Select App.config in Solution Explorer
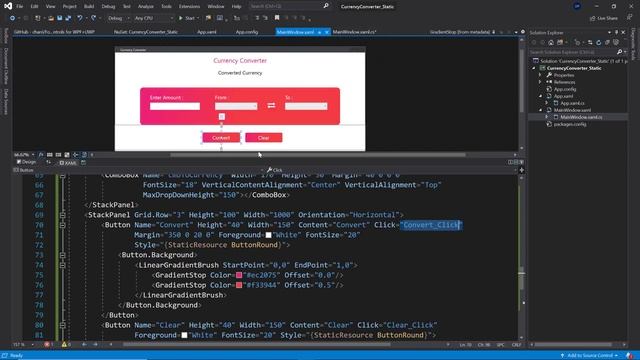This screenshot has width=640, height=360. pos(565,89)
